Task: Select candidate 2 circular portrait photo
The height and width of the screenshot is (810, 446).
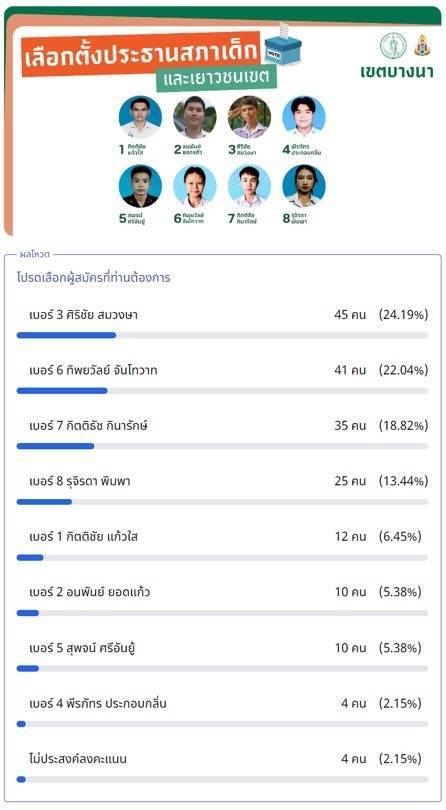Action: [x=195, y=117]
